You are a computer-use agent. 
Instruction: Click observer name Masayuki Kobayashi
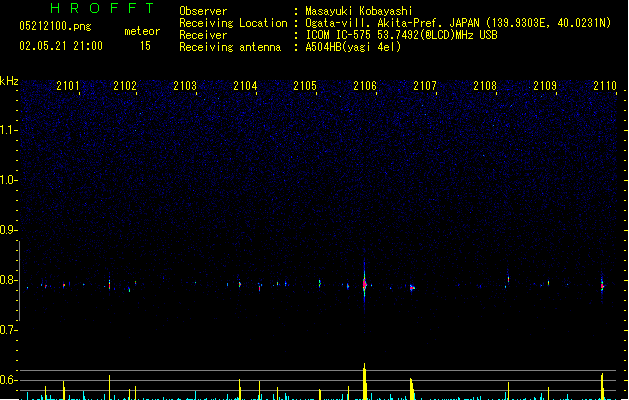(x=359, y=11)
